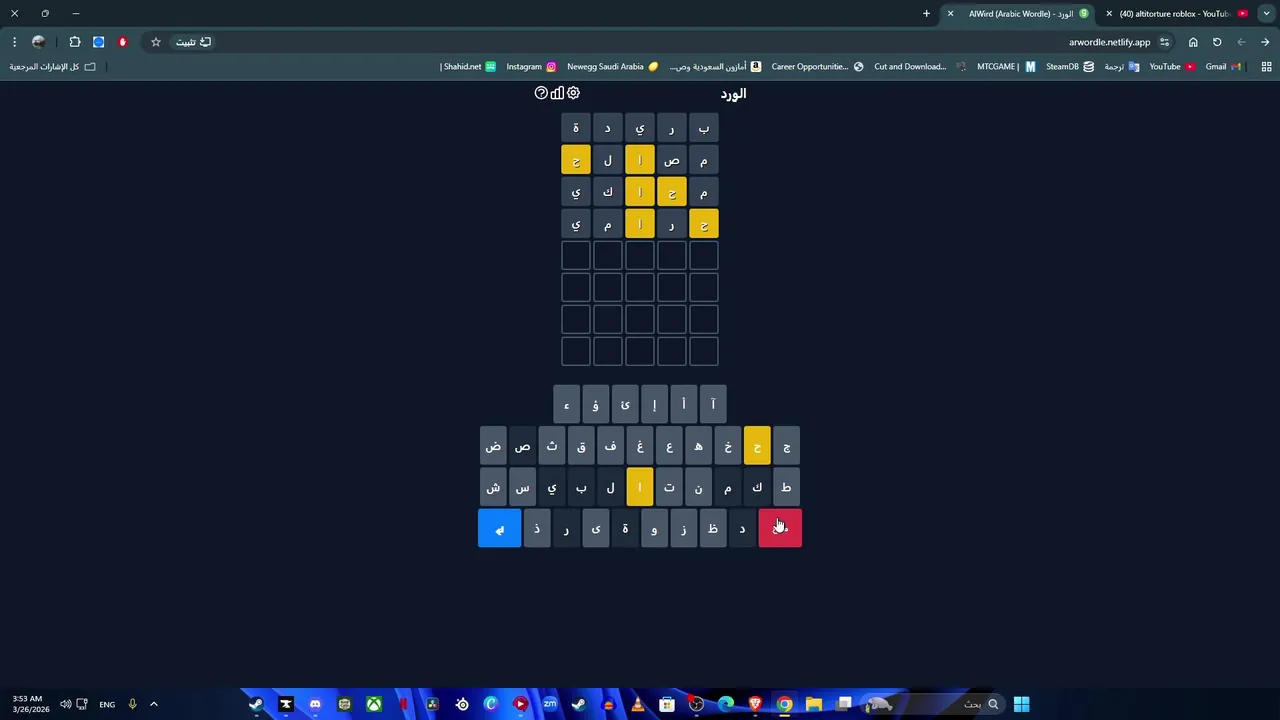The height and width of the screenshot is (720, 1280).
Task: Open Brave browser from the taskbar
Action: point(755,704)
